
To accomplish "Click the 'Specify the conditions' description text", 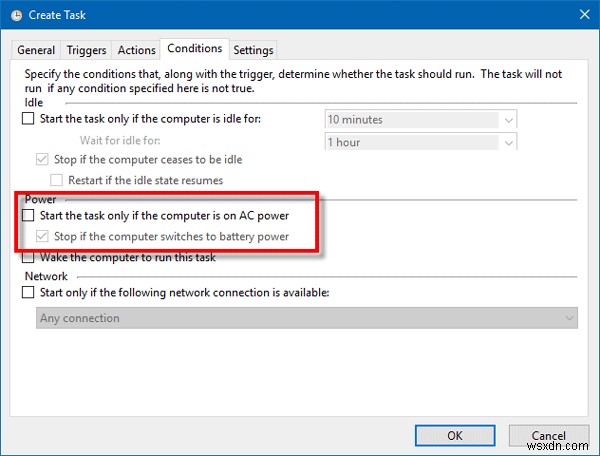I will (293, 81).
